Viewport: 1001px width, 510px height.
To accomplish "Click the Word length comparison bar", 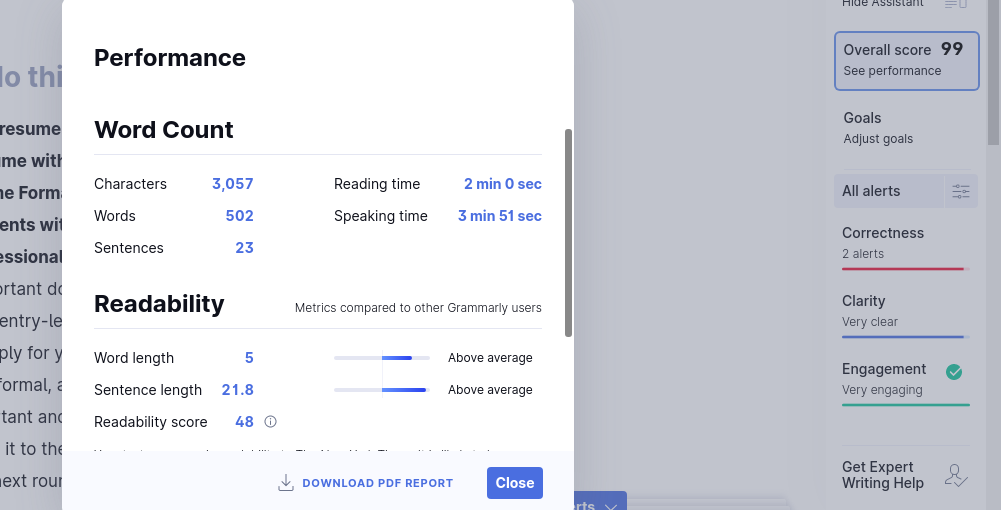I will (382, 358).
